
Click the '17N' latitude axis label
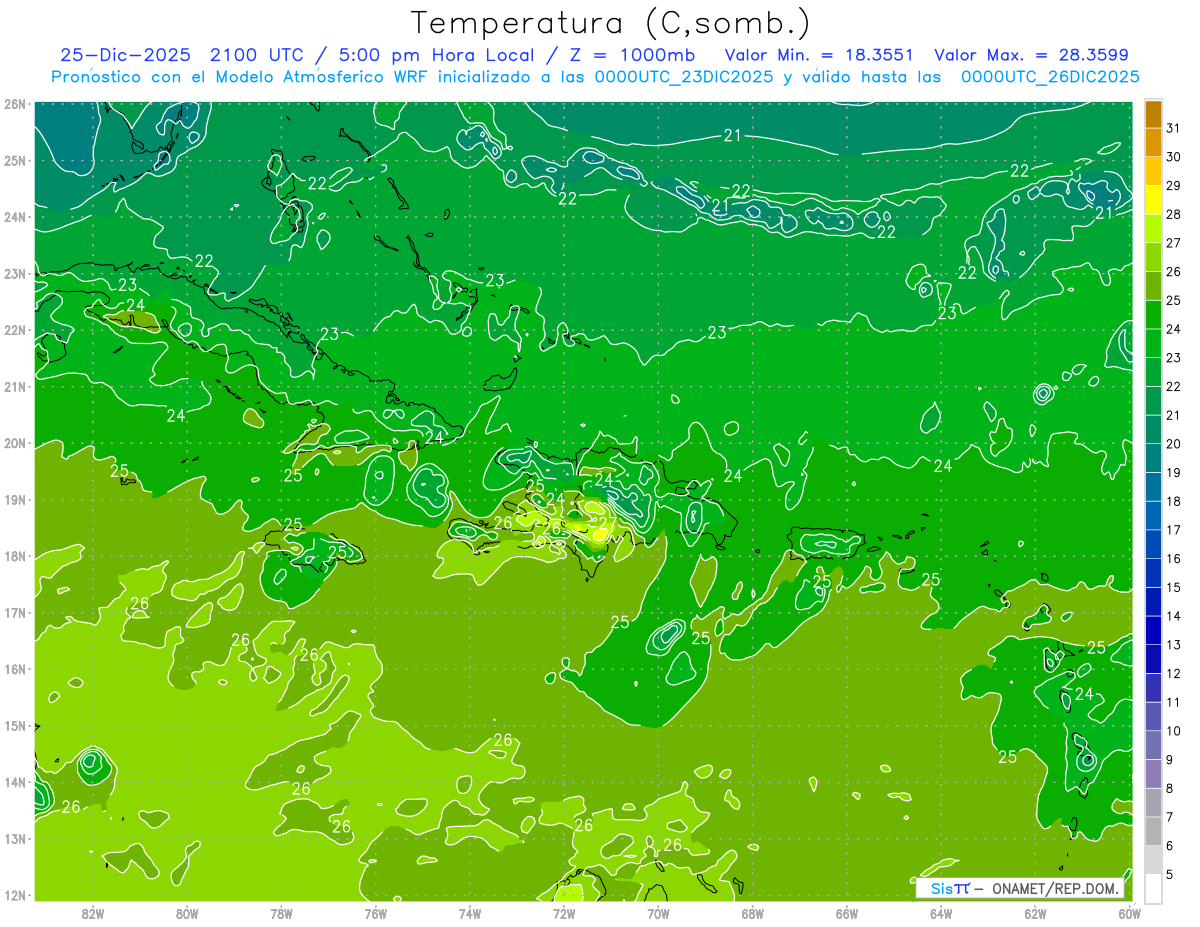coord(15,613)
